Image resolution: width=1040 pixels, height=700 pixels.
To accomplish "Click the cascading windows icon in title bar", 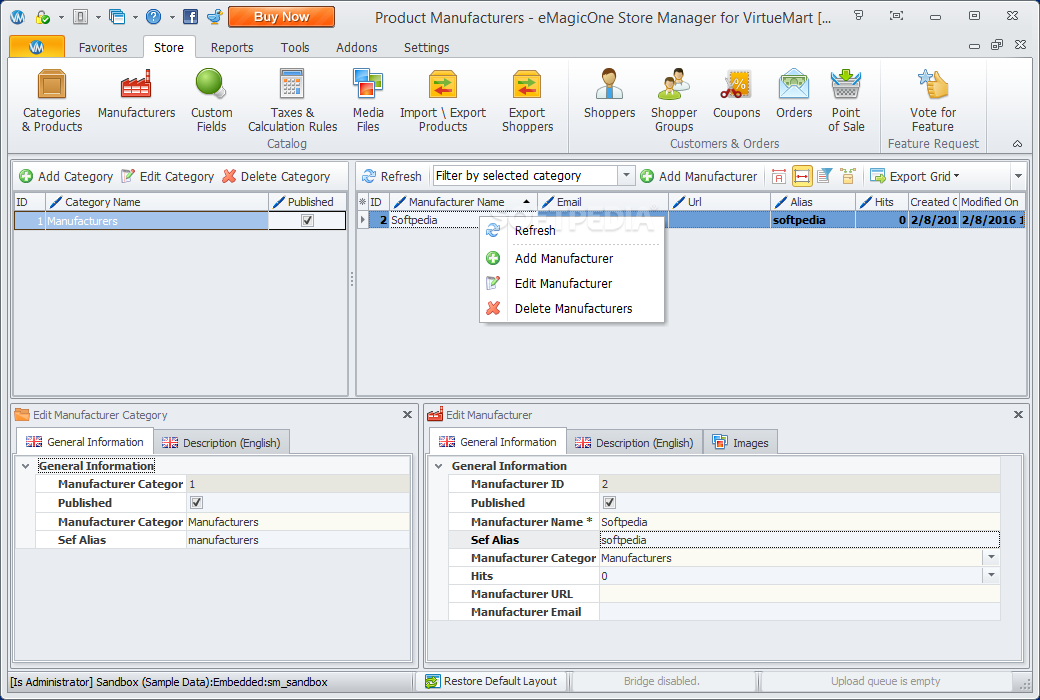I will coord(117,17).
